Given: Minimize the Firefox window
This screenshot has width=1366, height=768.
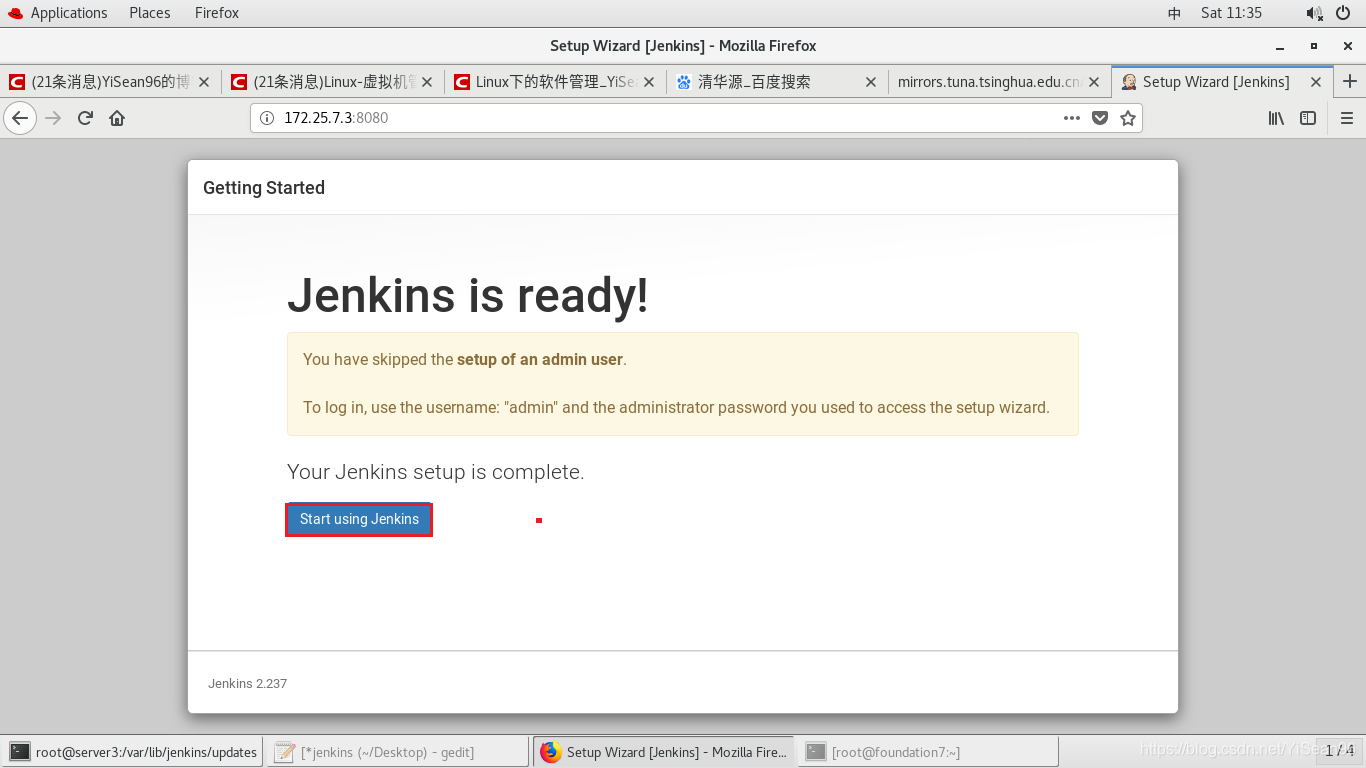Looking at the screenshot, I should click(x=1280, y=46).
